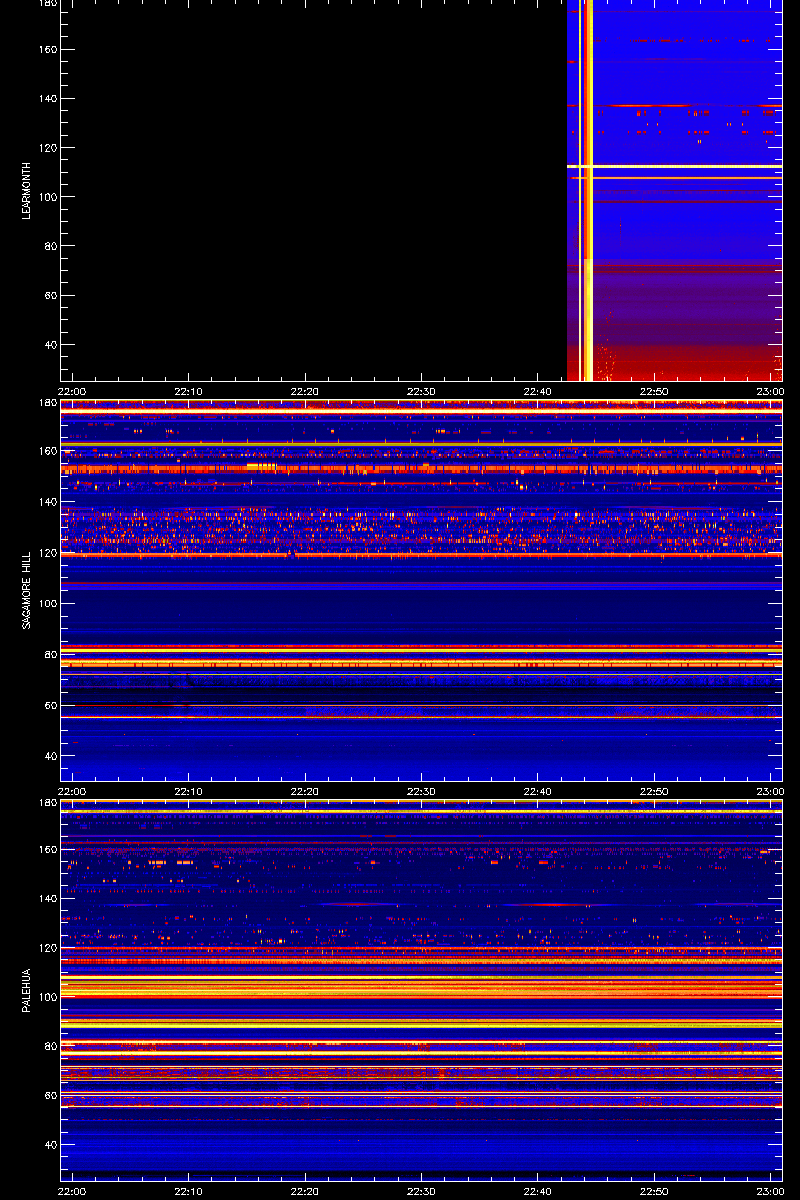
Task: Select the 160 tick label on Sagamore Hill axis
Action: coord(48,450)
